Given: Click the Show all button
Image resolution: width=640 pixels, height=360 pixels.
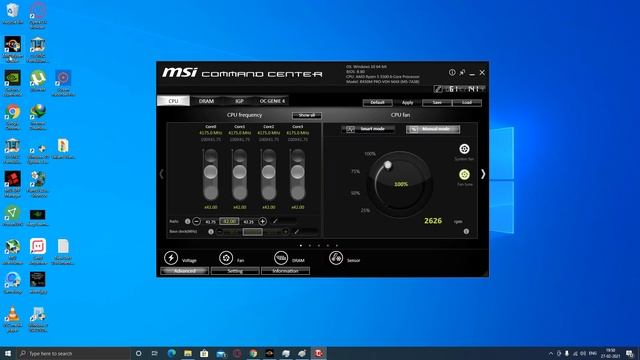Looking at the screenshot, I should point(307,116).
